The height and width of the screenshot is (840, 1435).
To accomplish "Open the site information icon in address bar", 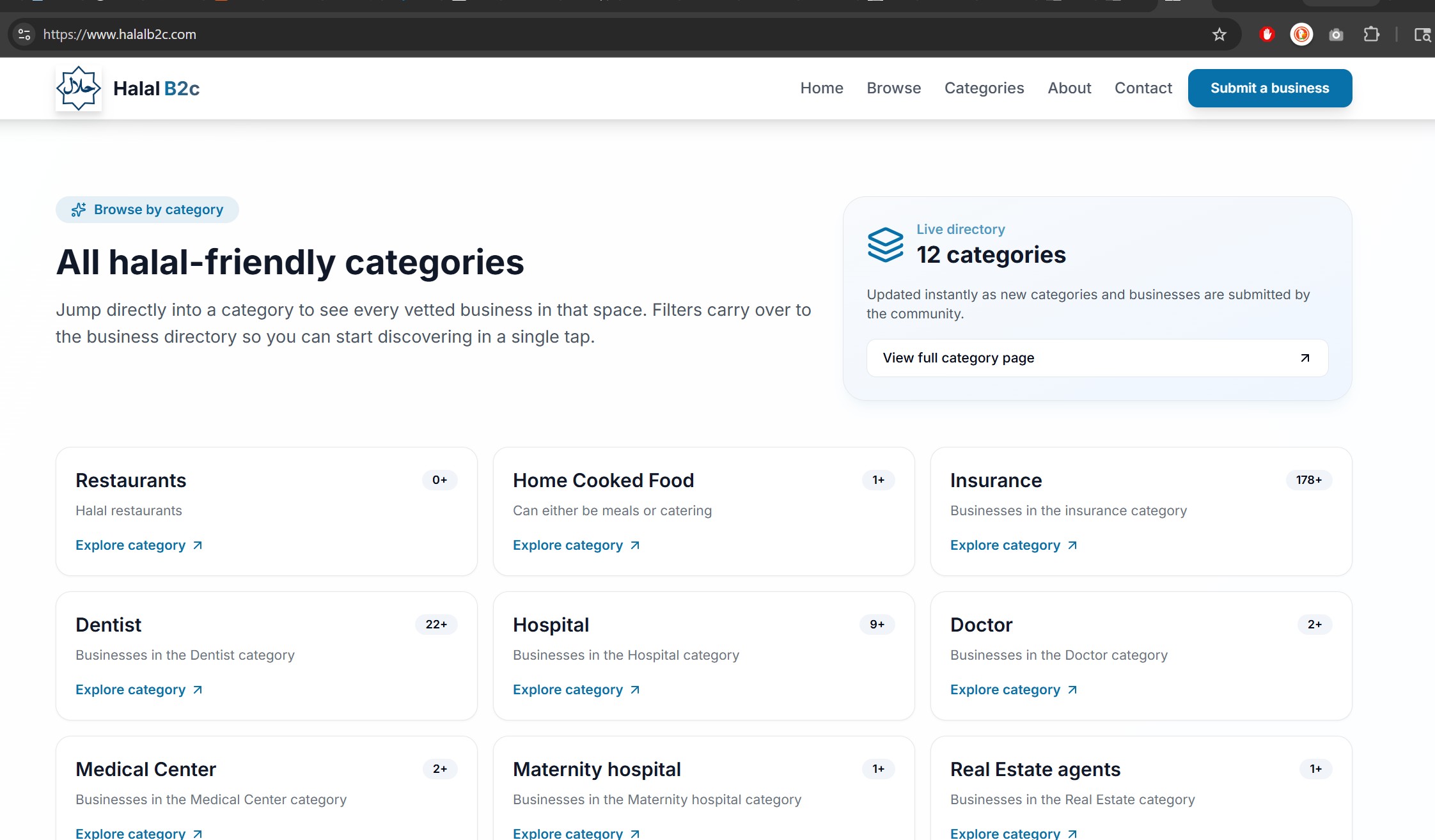I will (x=24, y=35).
